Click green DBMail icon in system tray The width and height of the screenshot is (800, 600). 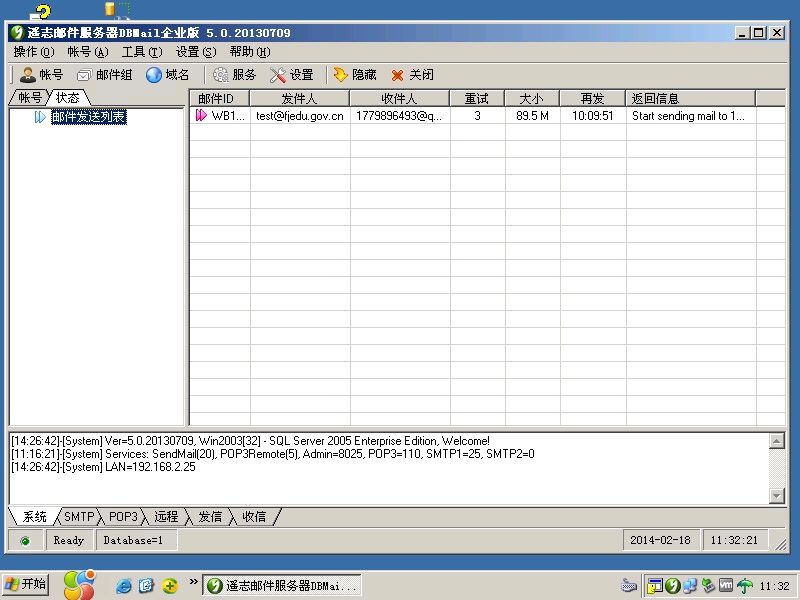[x=672, y=585]
